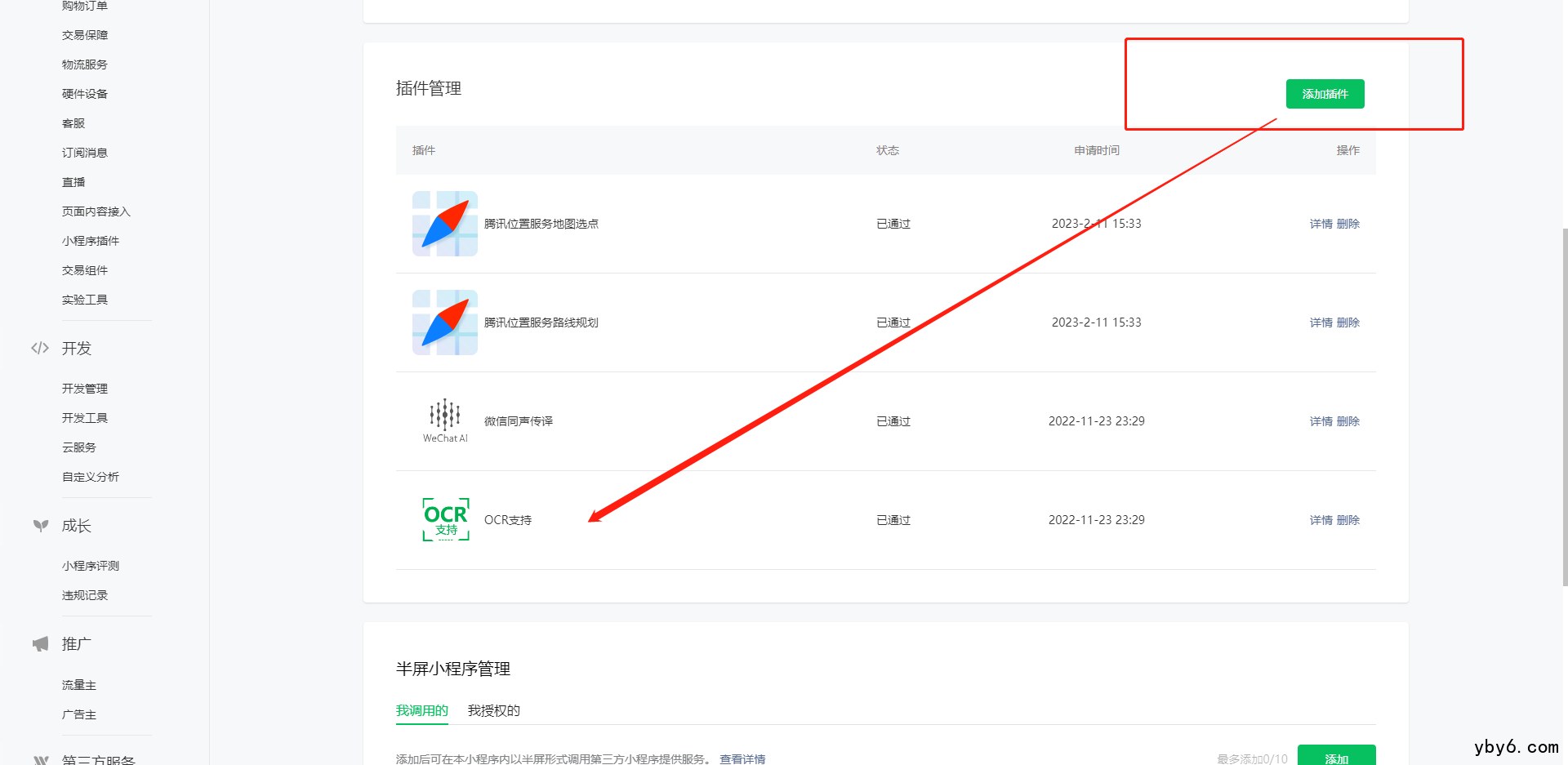The height and width of the screenshot is (765, 1568).
Task: Click 删除 for 微信同声传译 plugin
Action: point(1348,420)
